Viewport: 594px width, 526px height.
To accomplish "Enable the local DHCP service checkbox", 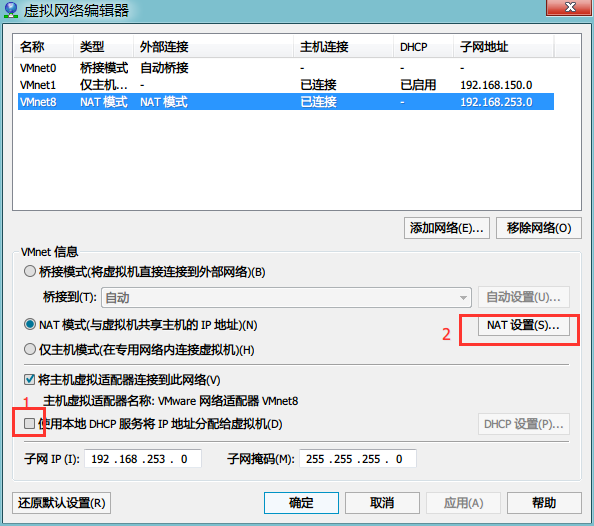I will click(x=29, y=423).
